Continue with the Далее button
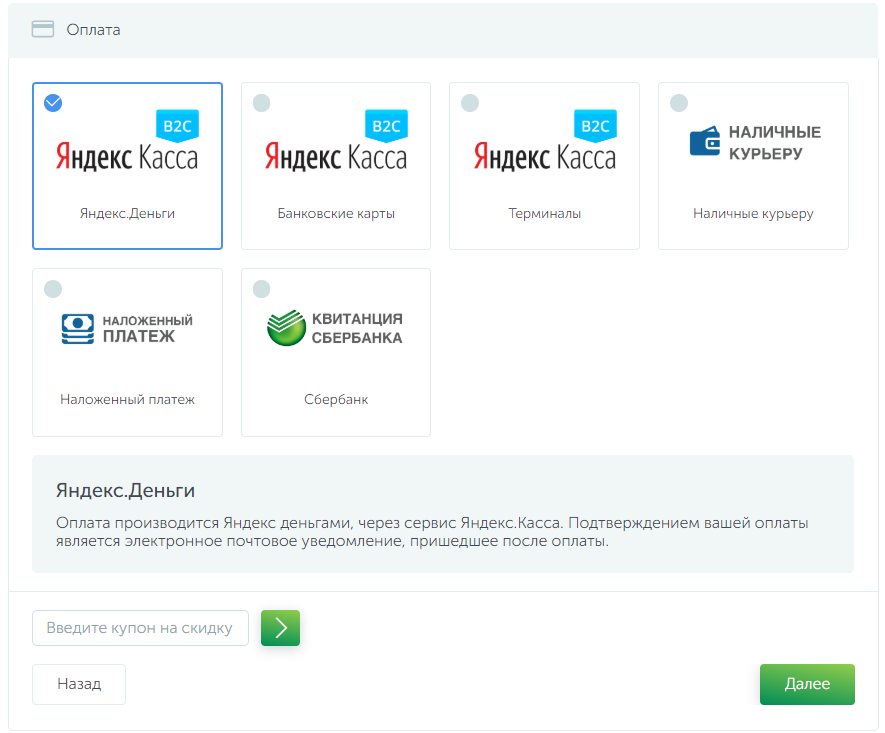 pyautogui.click(x=807, y=684)
